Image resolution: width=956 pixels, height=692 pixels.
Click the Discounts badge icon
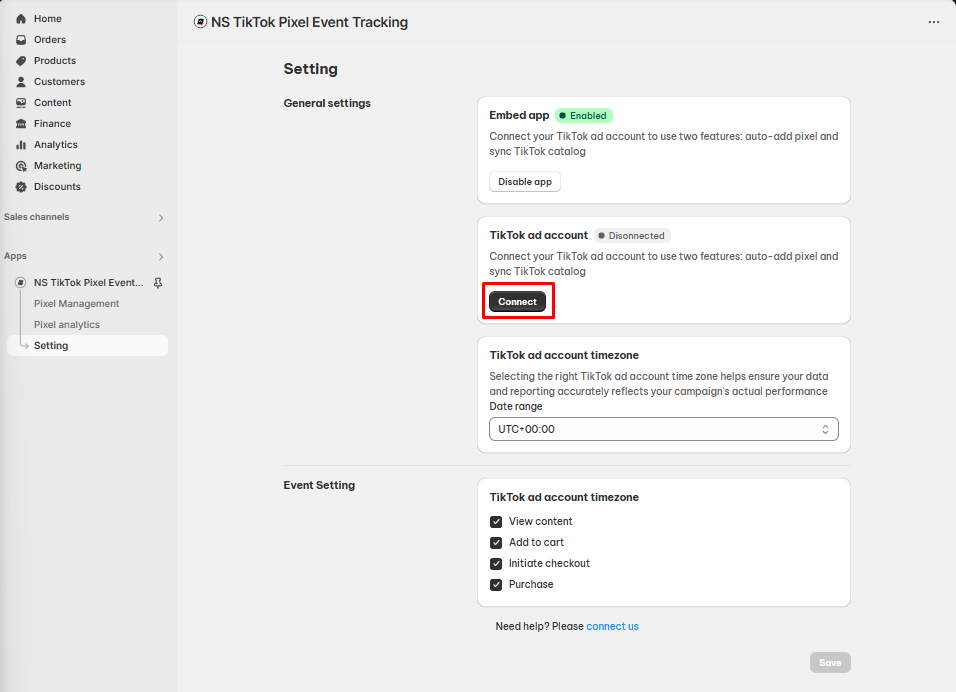(21, 187)
